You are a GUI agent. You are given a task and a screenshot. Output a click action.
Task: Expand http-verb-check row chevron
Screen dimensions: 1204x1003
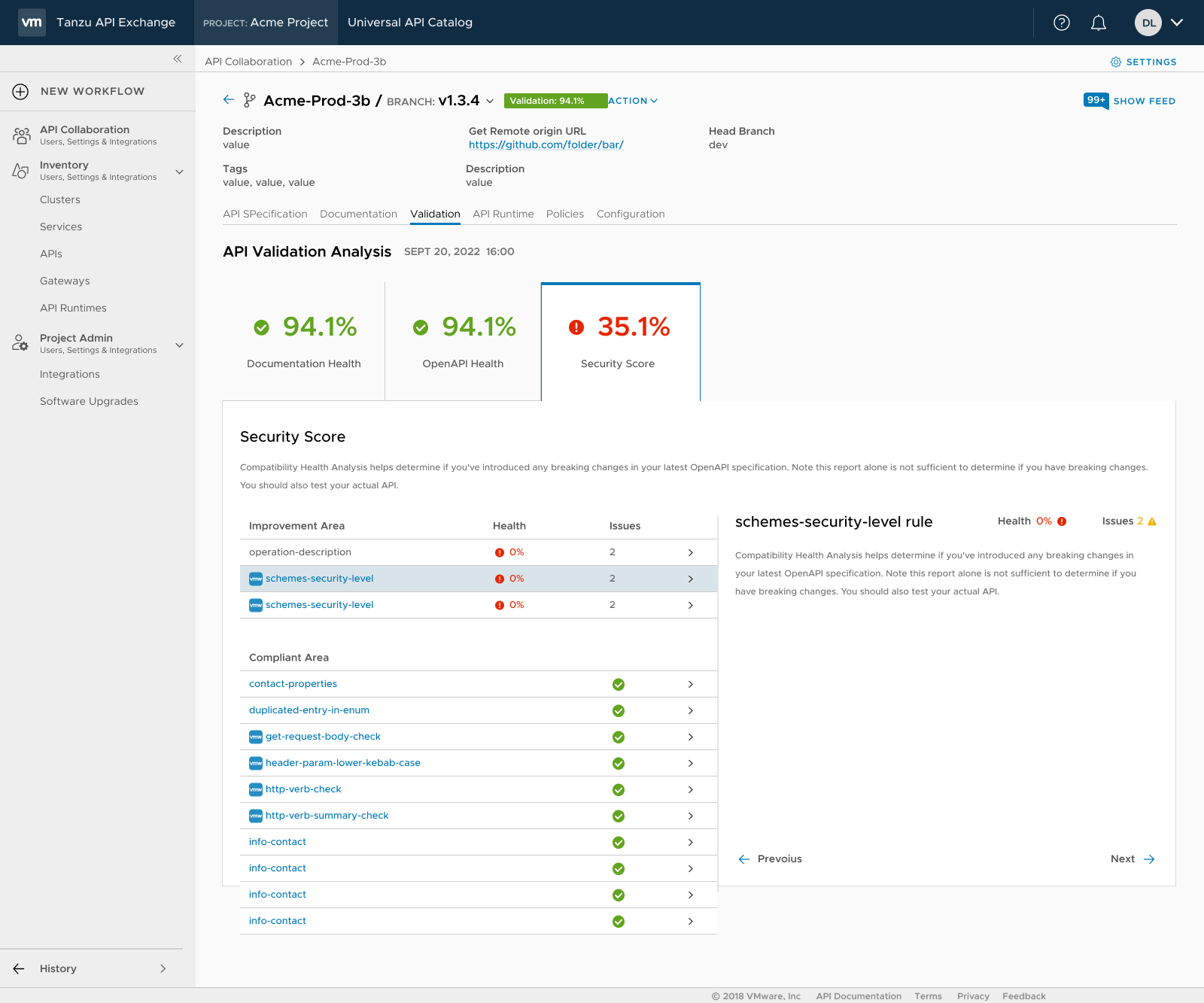[x=691, y=789]
